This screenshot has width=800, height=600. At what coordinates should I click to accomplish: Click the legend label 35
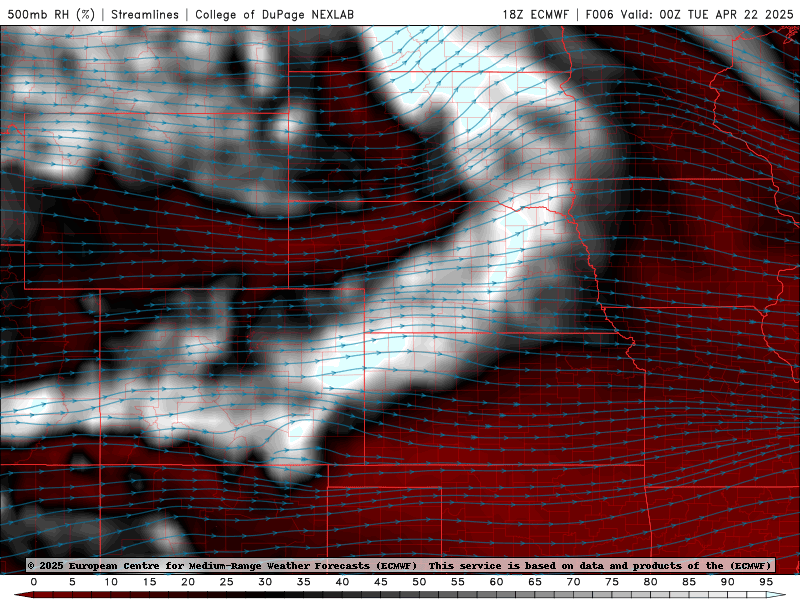304,582
